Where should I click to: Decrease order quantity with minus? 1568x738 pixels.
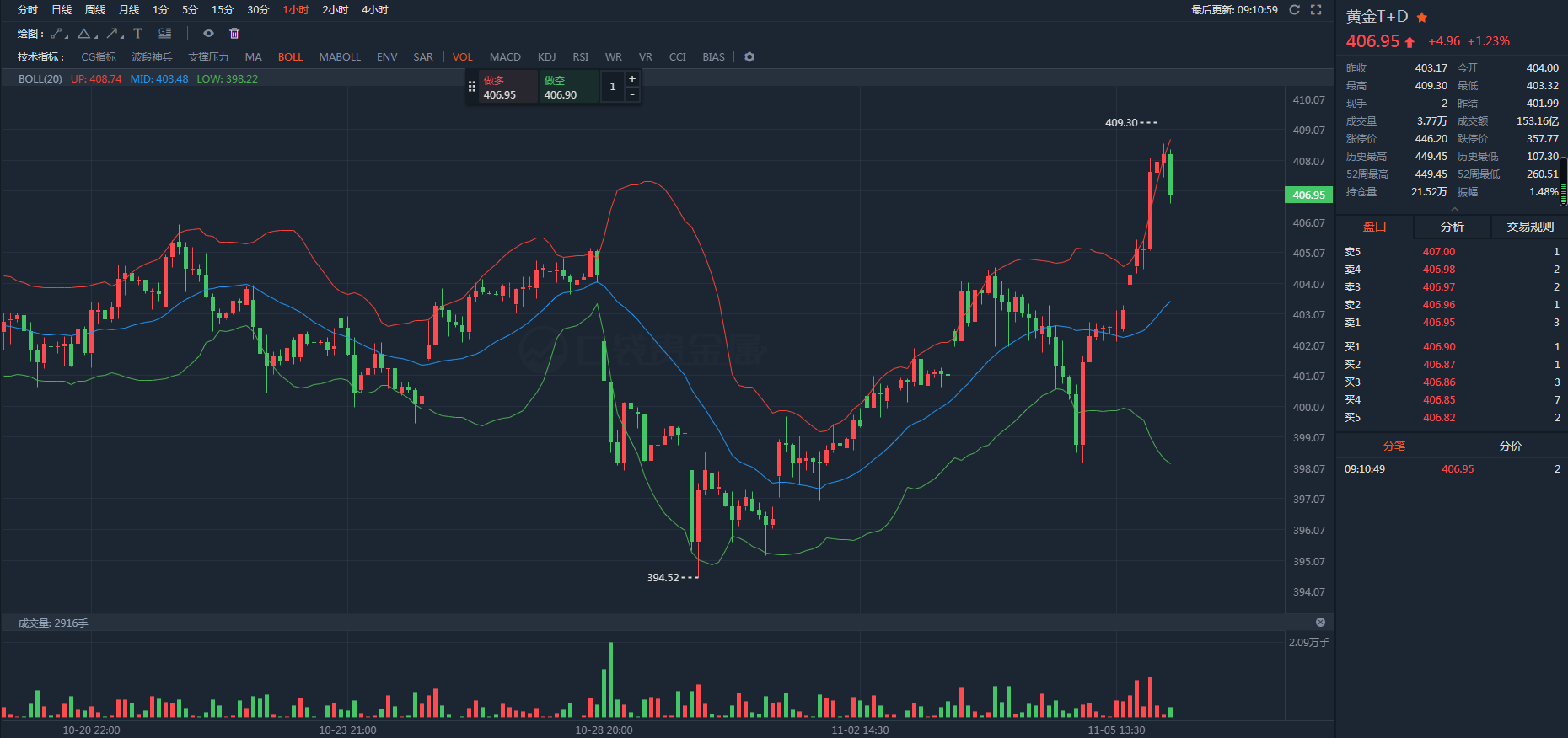click(x=632, y=94)
